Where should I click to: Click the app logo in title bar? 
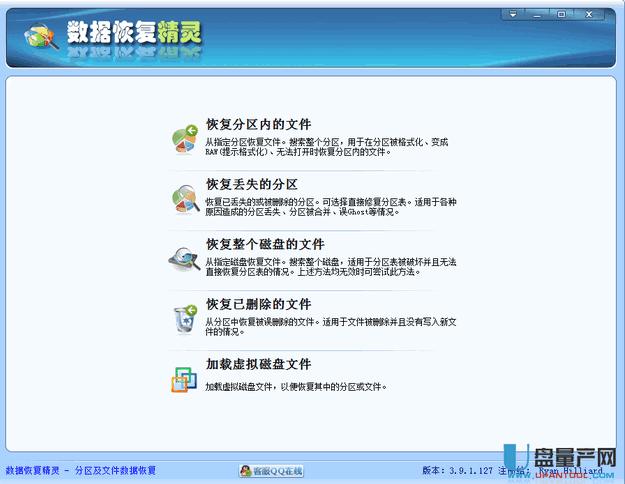point(40,35)
